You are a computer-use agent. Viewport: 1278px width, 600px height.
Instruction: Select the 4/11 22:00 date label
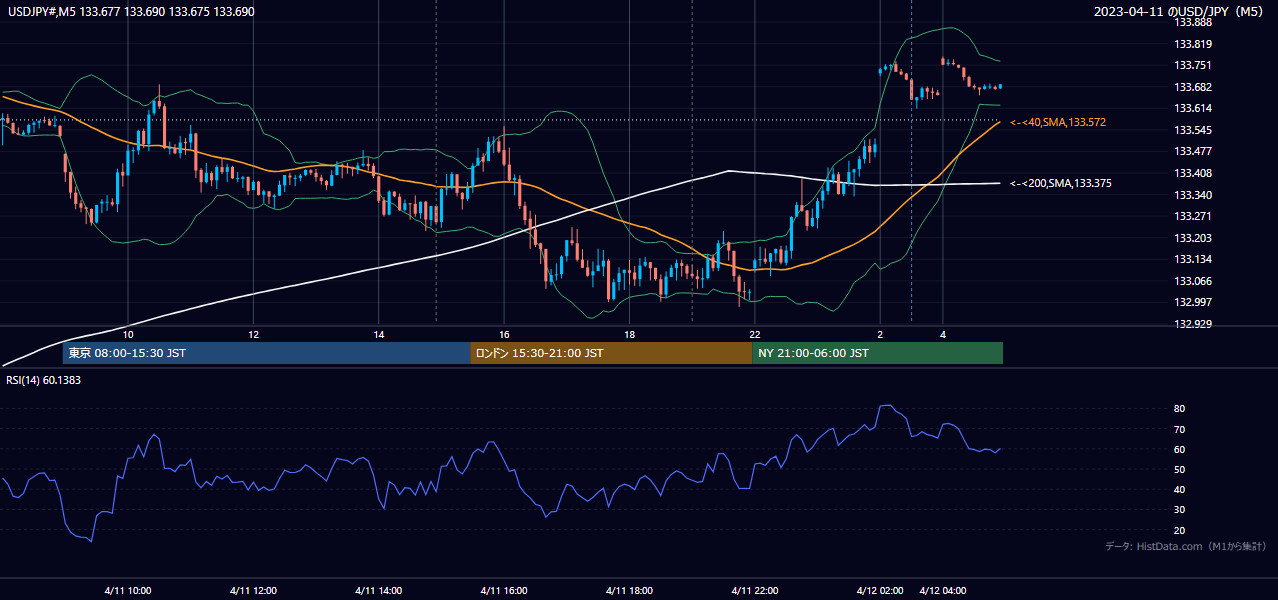(x=755, y=590)
